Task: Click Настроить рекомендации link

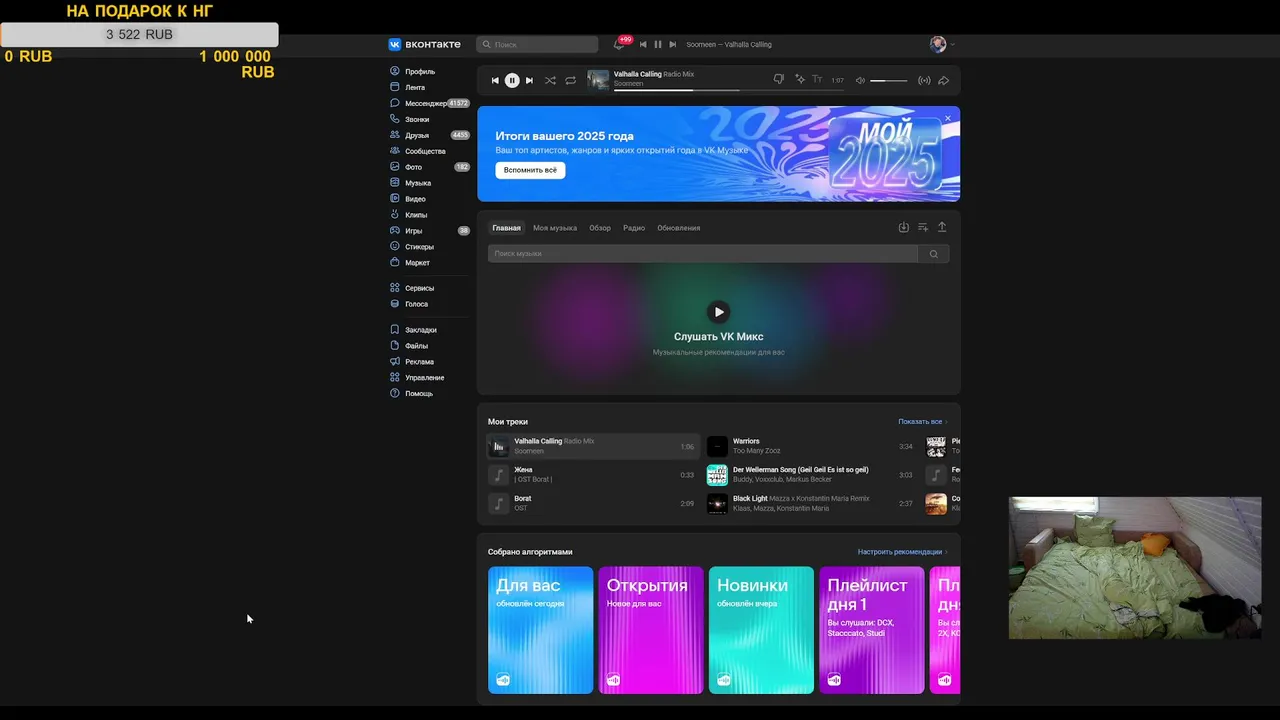Action: (902, 552)
